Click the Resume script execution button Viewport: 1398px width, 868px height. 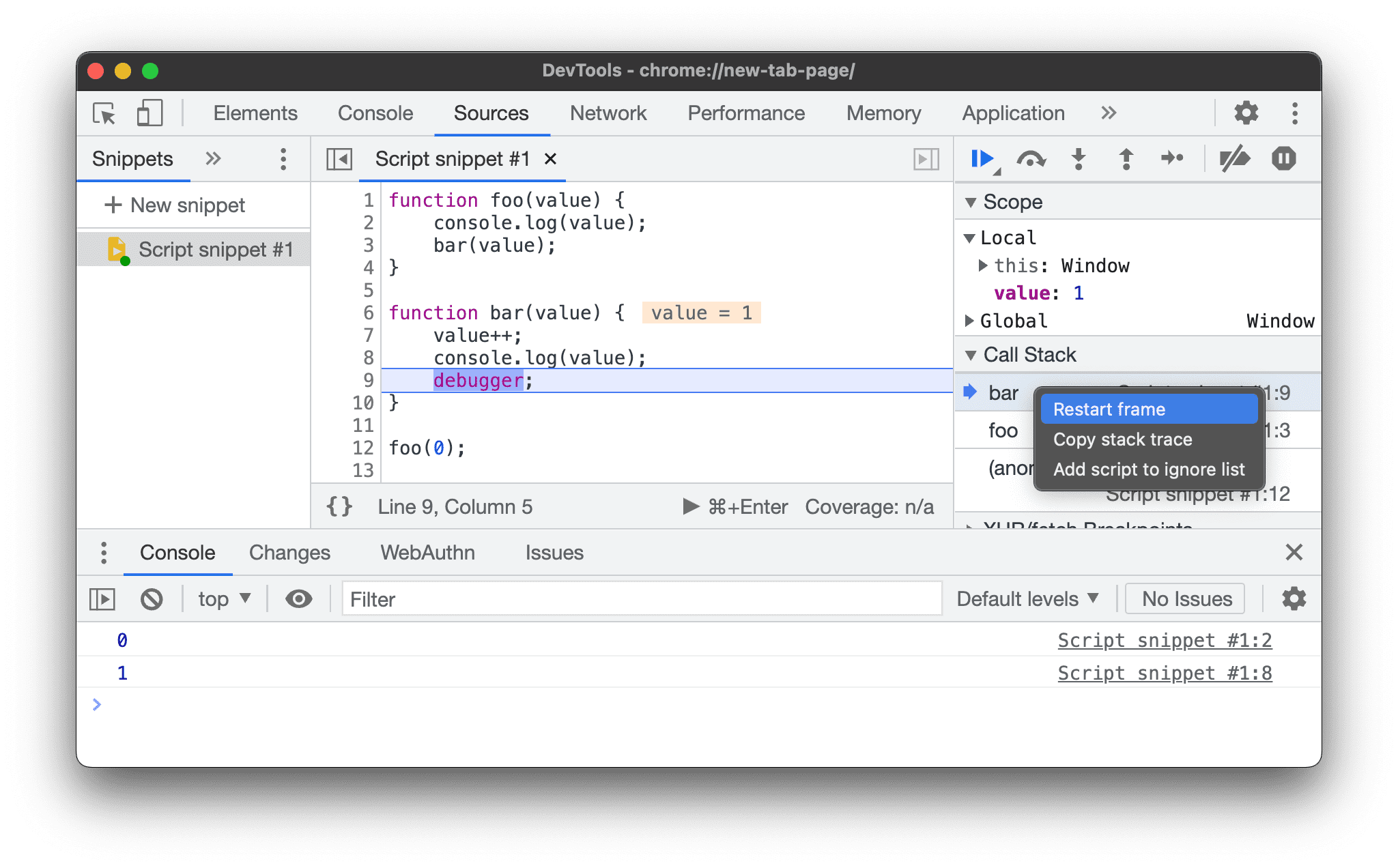click(981, 159)
